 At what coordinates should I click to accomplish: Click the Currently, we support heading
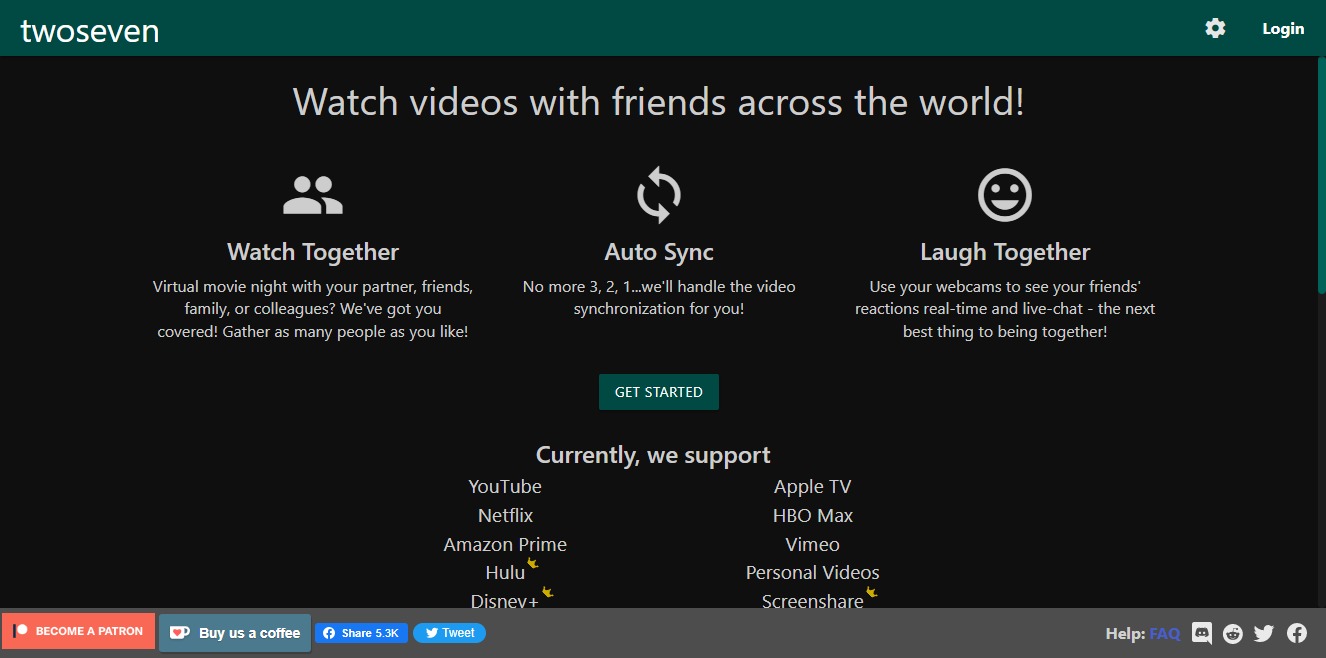pos(653,455)
